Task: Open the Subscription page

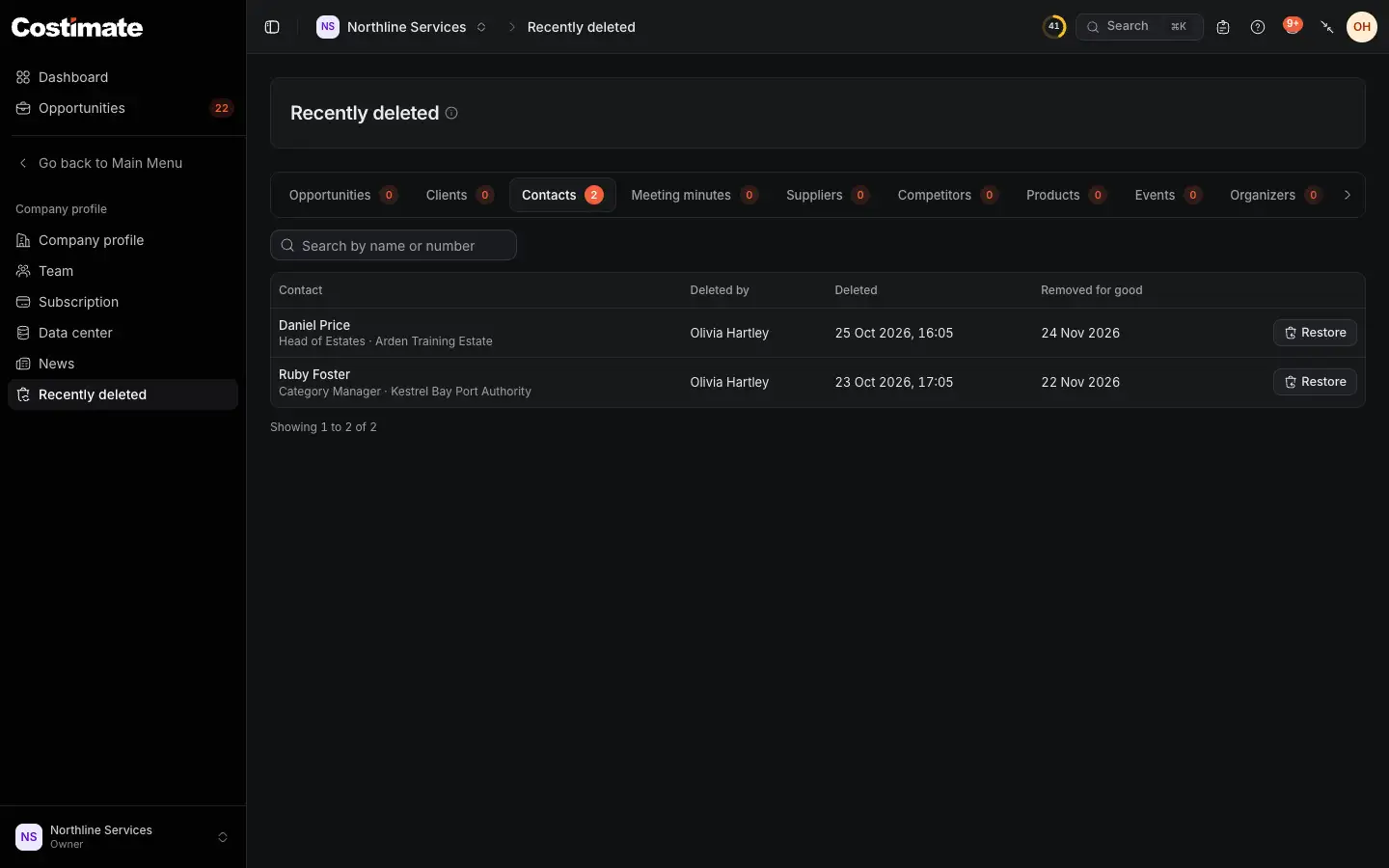Action: coord(123,302)
